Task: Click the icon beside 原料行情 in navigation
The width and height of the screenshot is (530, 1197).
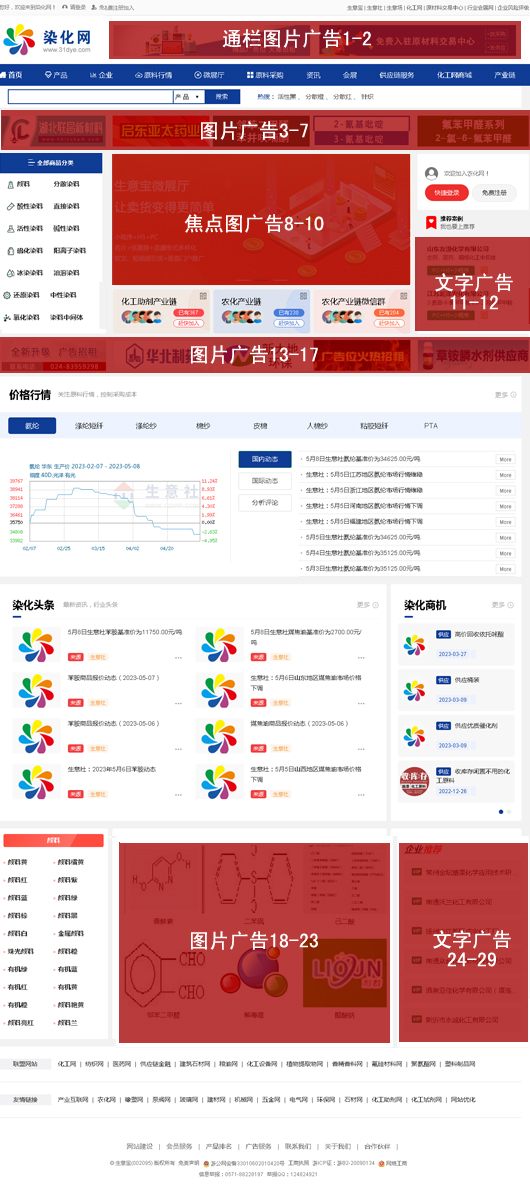Action: [x=138, y=75]
